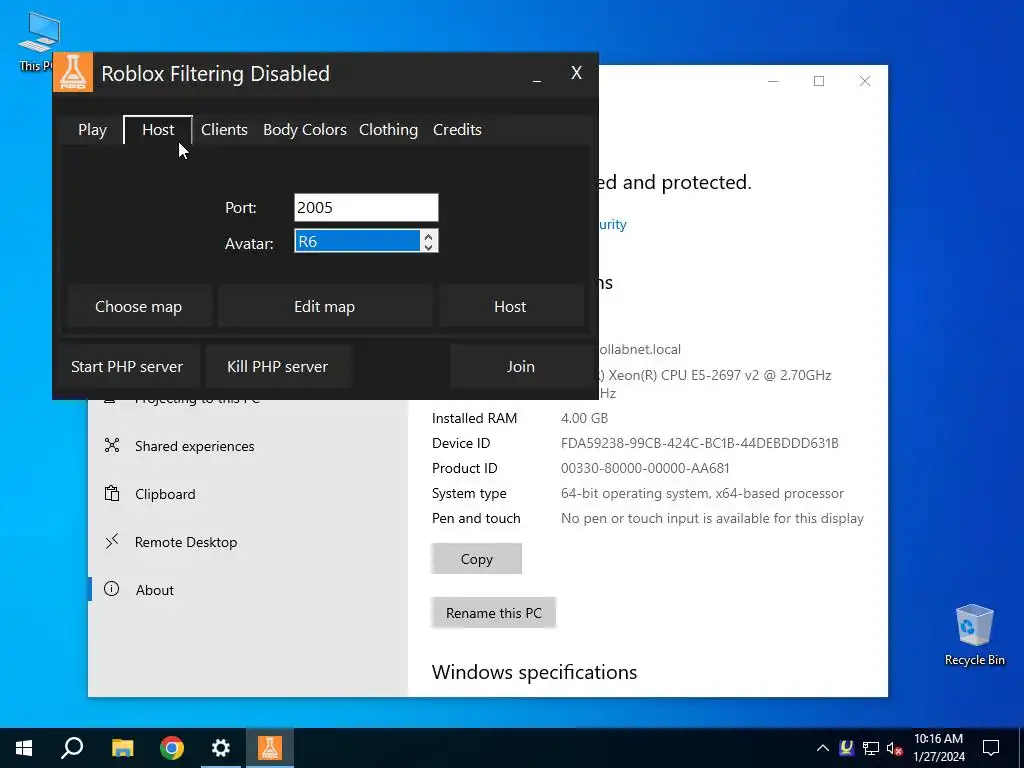
Task: Click the Remote Desktop icon
Action: tap(112, 541)
